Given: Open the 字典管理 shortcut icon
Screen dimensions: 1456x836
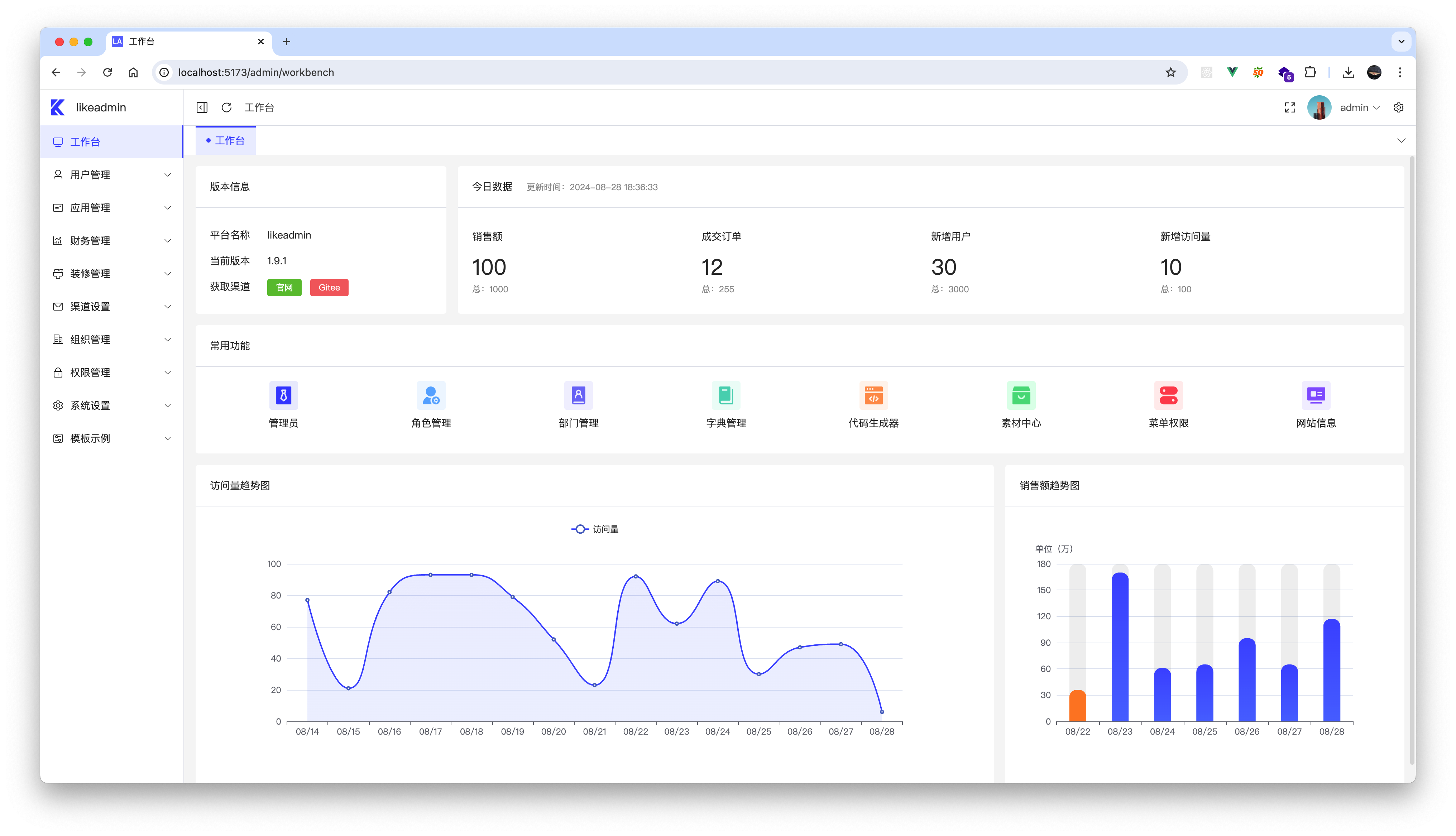Looking at the screenshot, I should click(726, 395).
